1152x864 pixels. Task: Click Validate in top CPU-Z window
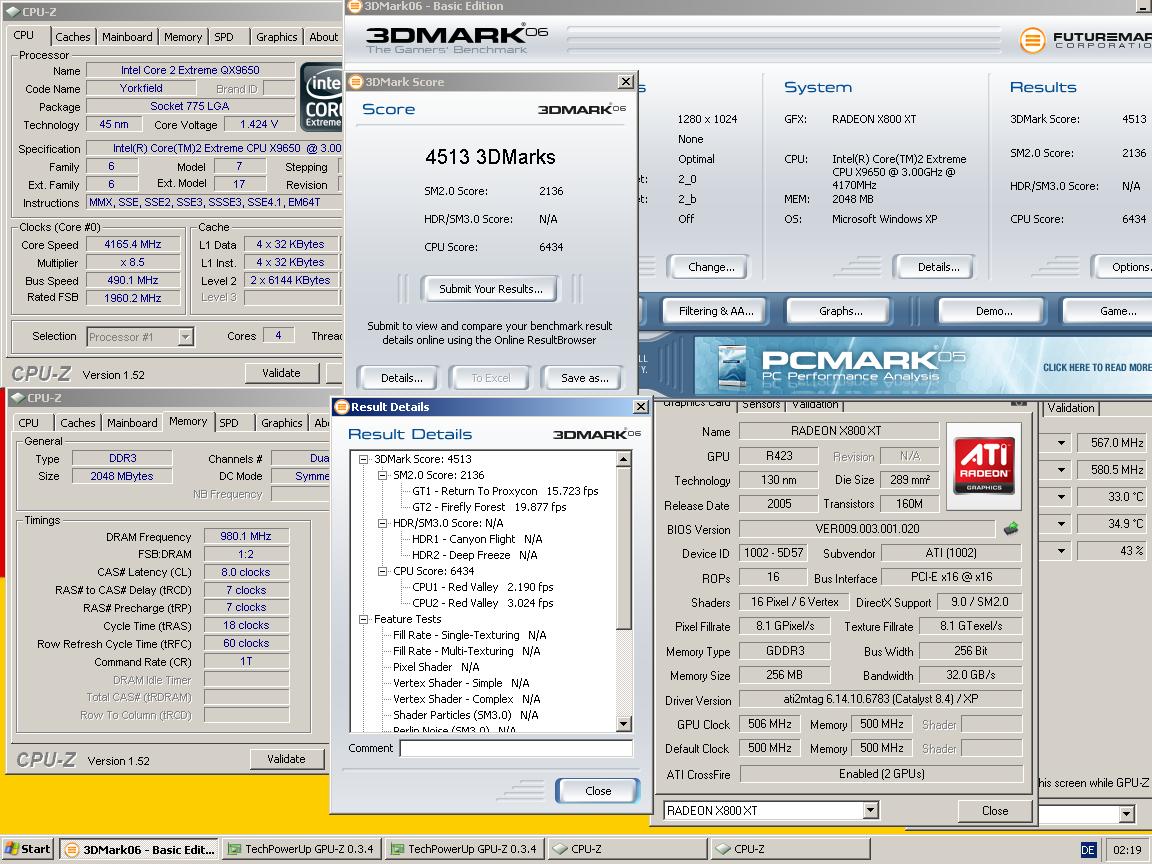(x=281, y=373)
